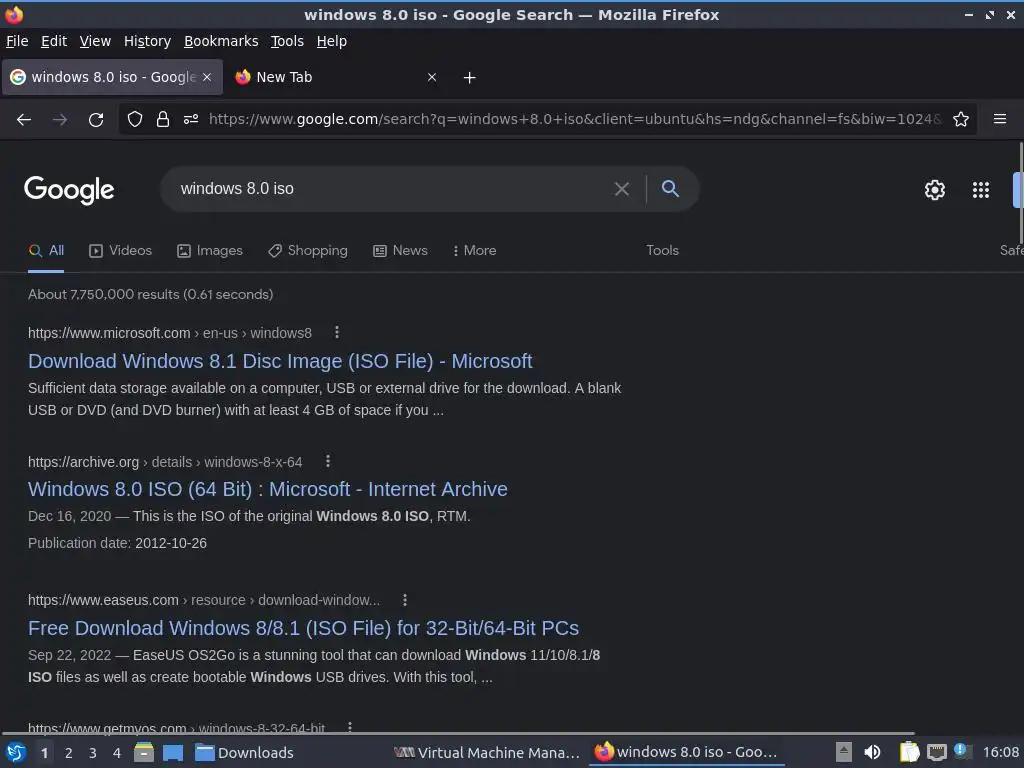The height and width of the screenshot is (768, 1024).
Task: Open the History menu
Action: 148,41
